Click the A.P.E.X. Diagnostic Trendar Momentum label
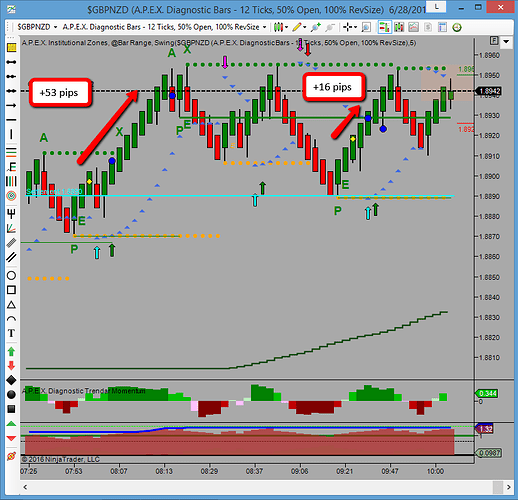The width and height of the screenshot is (518, 500). (84, 391)
